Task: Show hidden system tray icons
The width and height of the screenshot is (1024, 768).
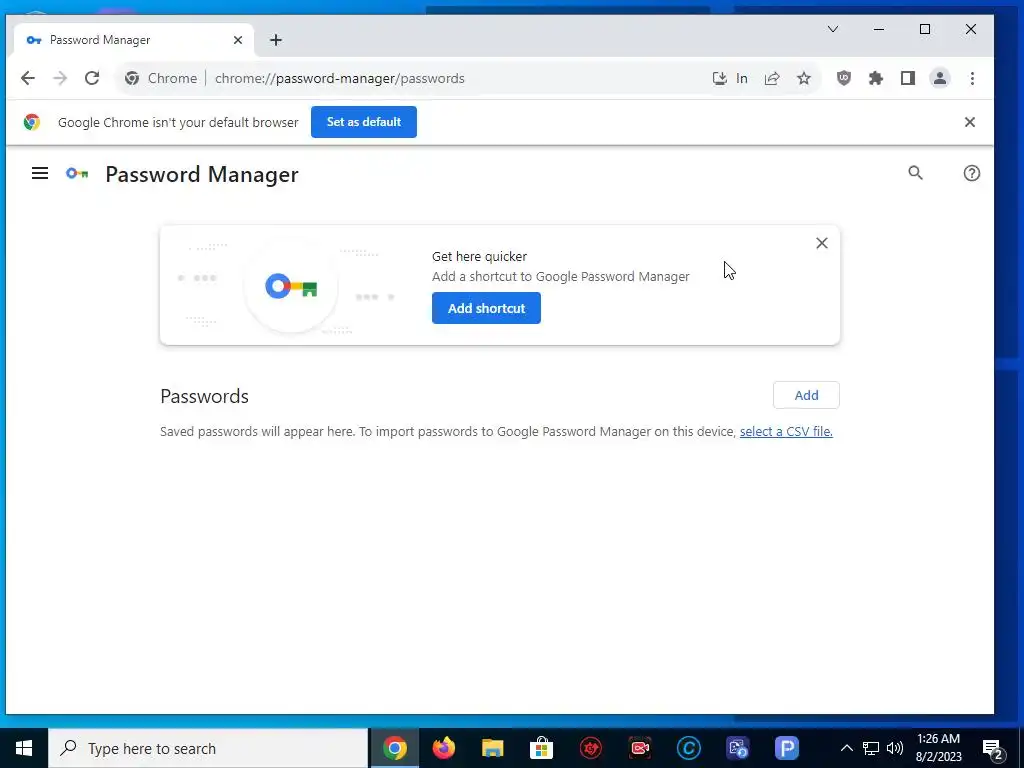Action: [x=846, y=748]
